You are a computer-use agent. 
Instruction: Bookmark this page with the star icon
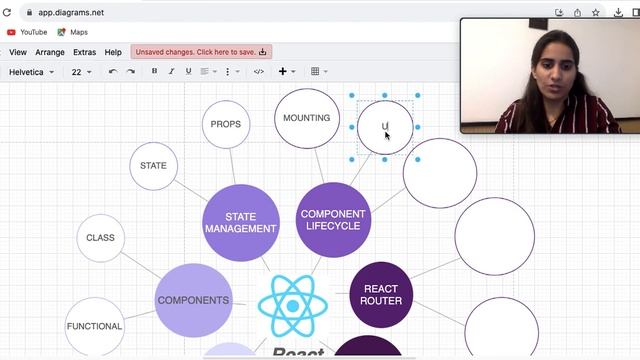coord(596,13)
